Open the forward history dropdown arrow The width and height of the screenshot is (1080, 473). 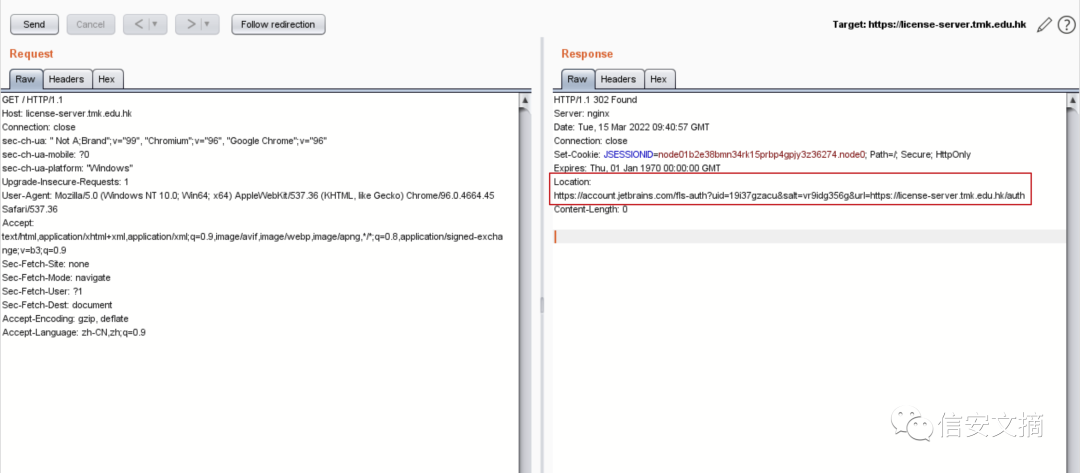click(207, 24)
